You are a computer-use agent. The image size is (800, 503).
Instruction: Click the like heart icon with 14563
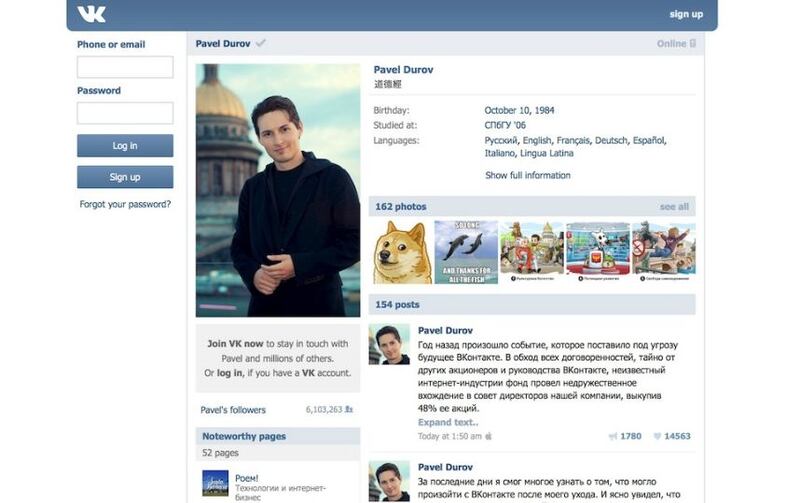(657, 436)
